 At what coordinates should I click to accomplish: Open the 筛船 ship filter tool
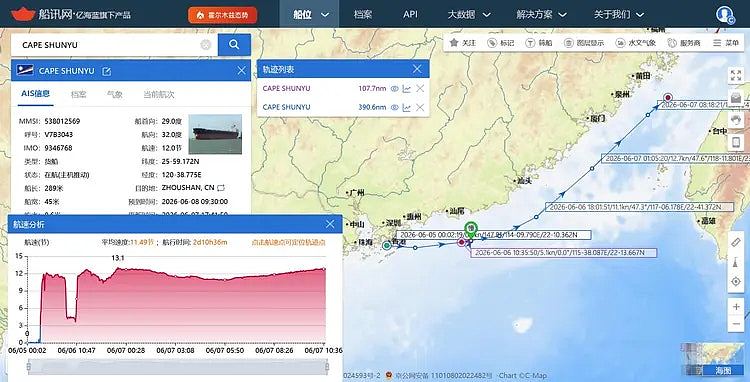tap(539, 43)
